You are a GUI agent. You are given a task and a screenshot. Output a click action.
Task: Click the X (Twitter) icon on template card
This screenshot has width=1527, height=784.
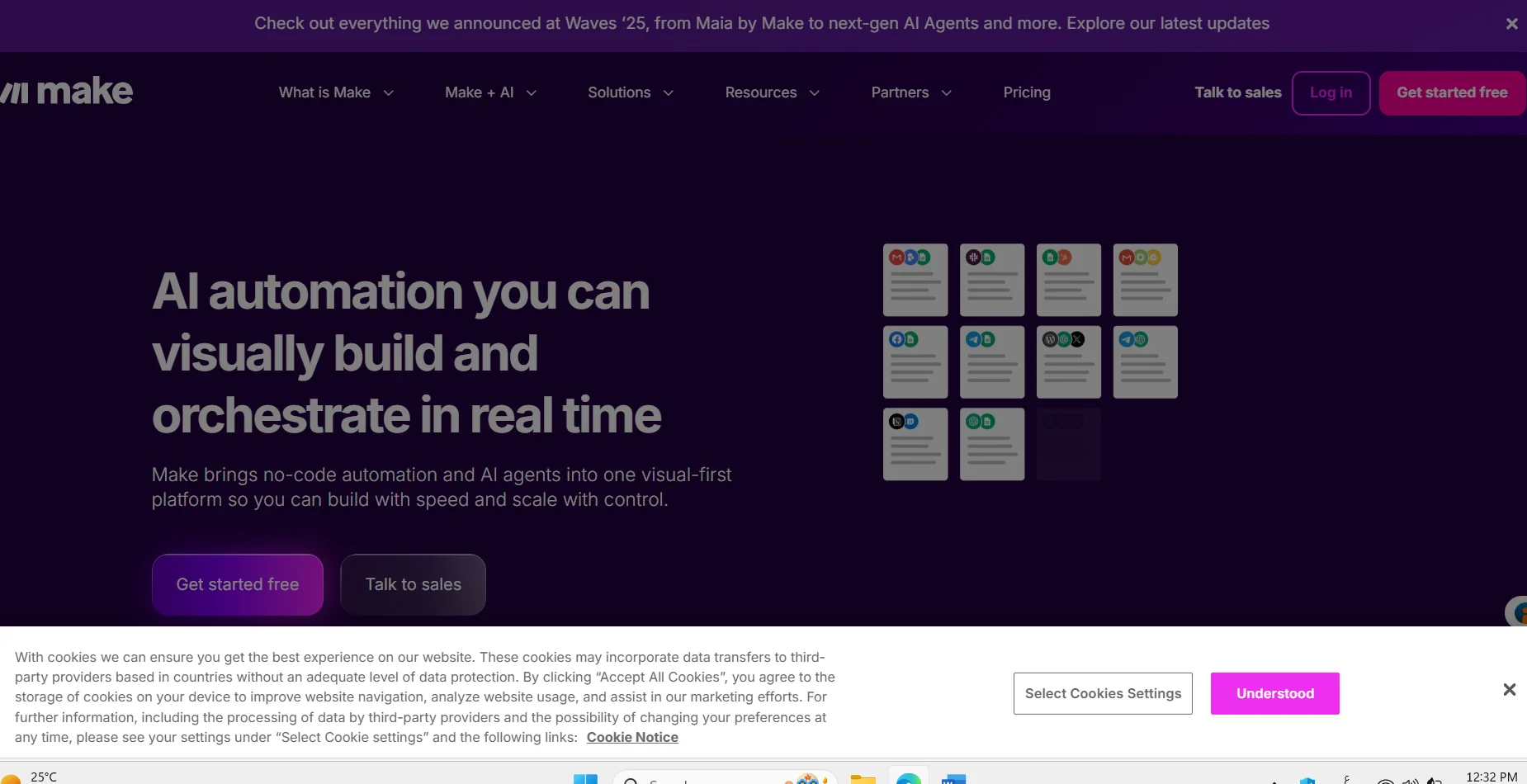coord(1077,339)
